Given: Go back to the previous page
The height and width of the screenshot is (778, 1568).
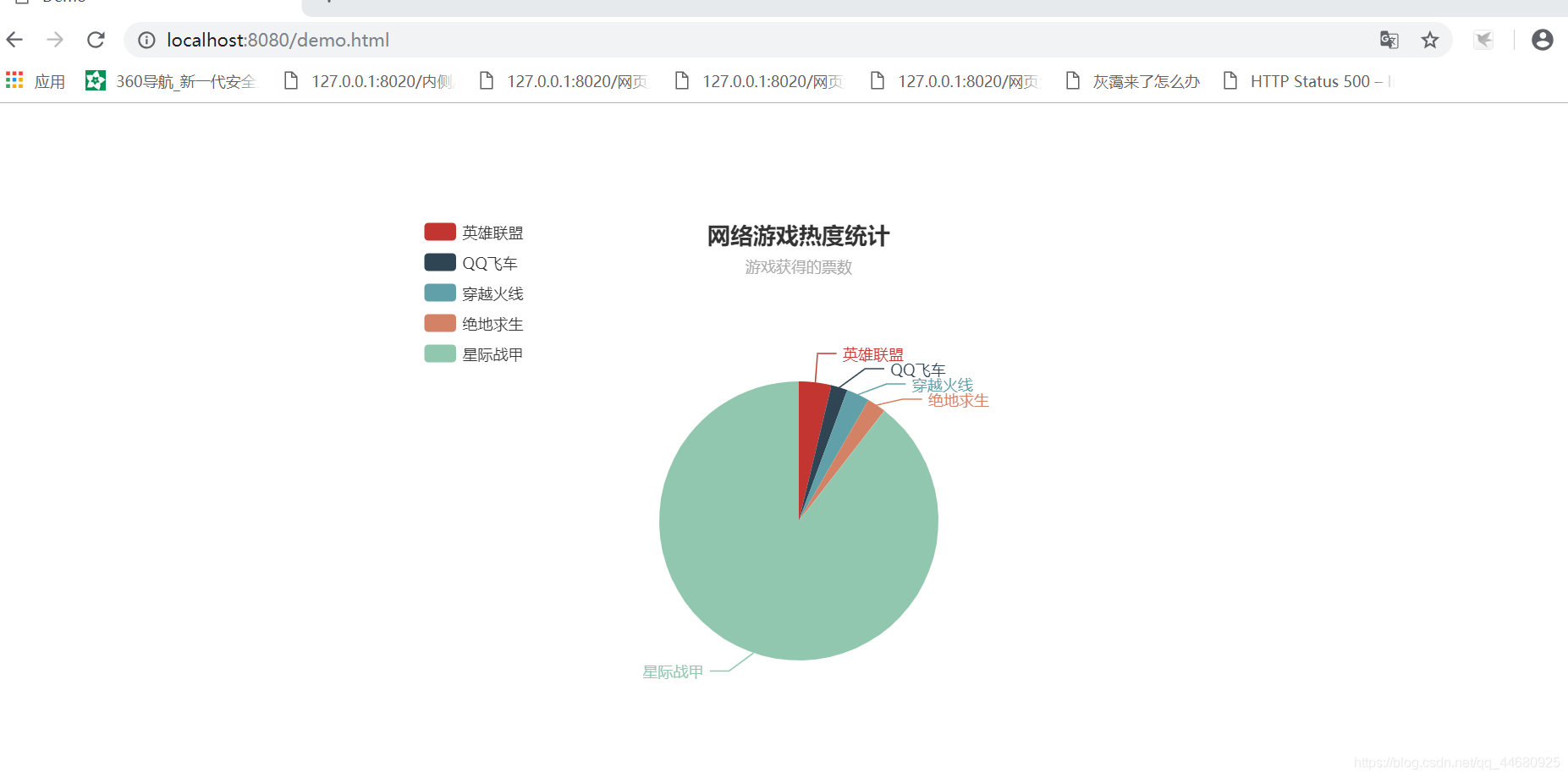Looking at the screenshot, I should pos(14,40).
